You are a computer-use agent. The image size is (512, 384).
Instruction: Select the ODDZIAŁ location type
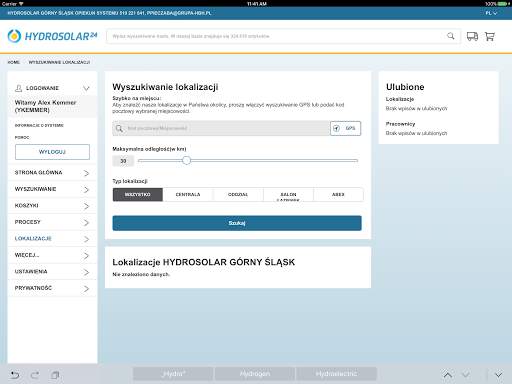(x=238, y=195)
